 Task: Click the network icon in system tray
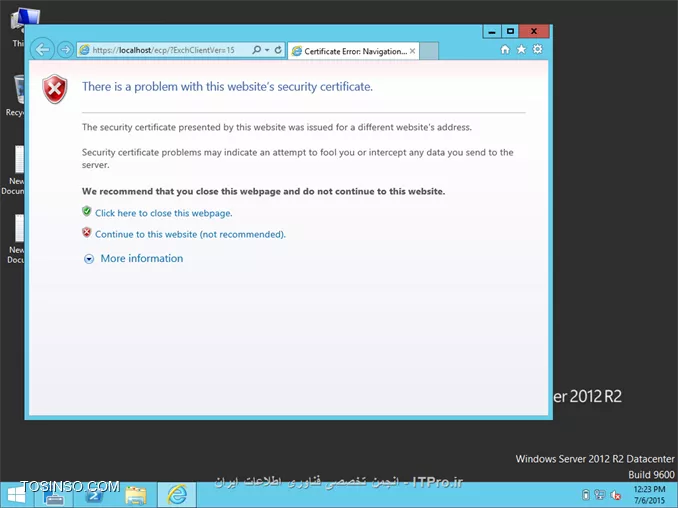[x=600, y=495]
